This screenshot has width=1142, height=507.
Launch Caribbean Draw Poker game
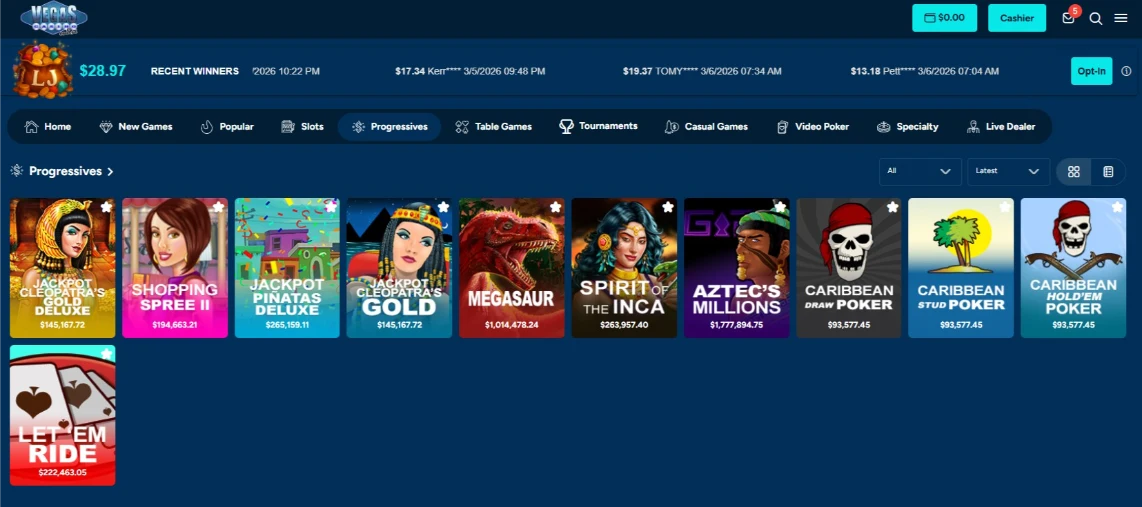pyautogui.click(x=848, y=268)
